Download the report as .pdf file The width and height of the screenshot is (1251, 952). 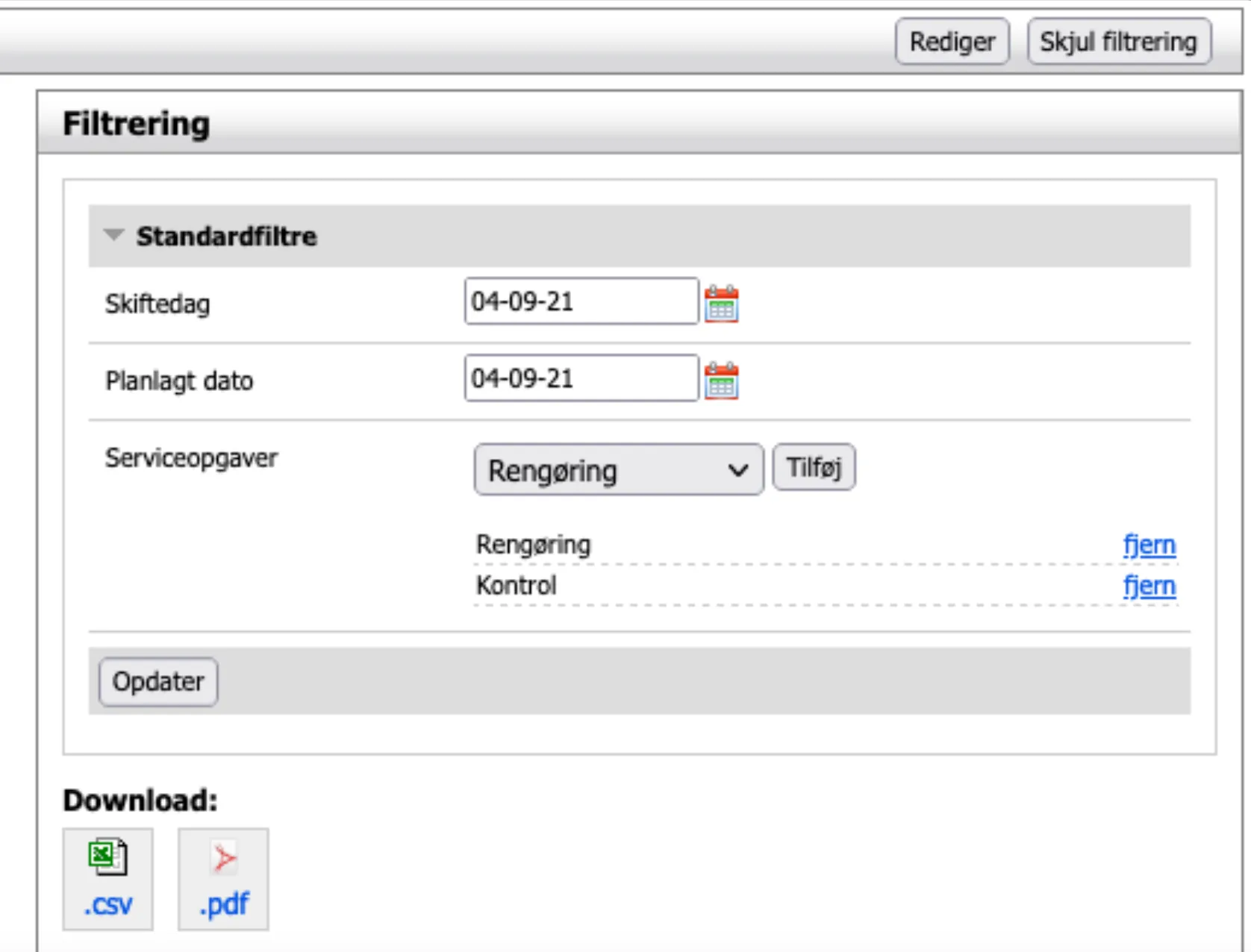pyautogui.click(x=223, y=879)
